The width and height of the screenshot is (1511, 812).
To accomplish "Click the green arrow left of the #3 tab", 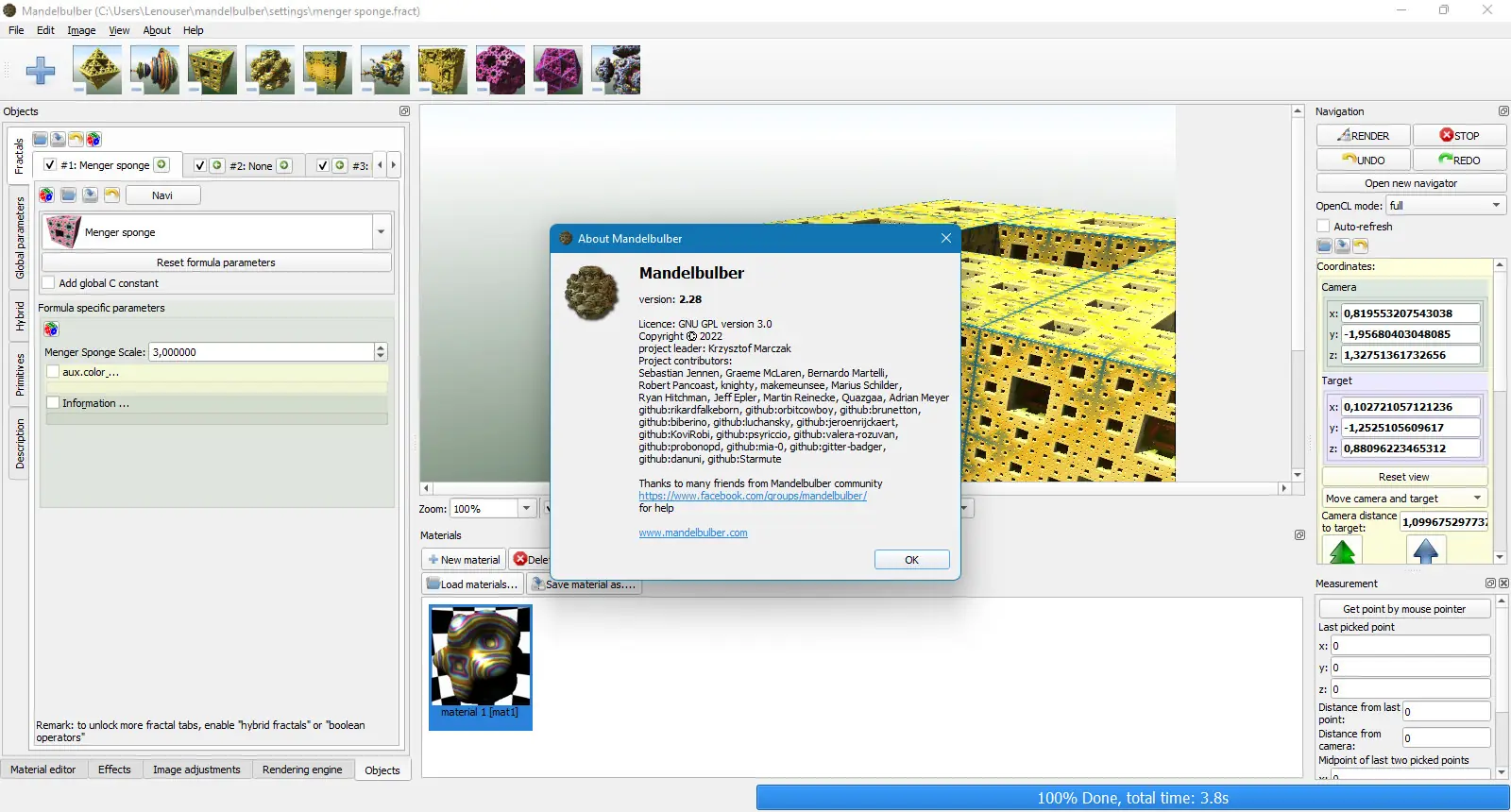I will (340, 165).
